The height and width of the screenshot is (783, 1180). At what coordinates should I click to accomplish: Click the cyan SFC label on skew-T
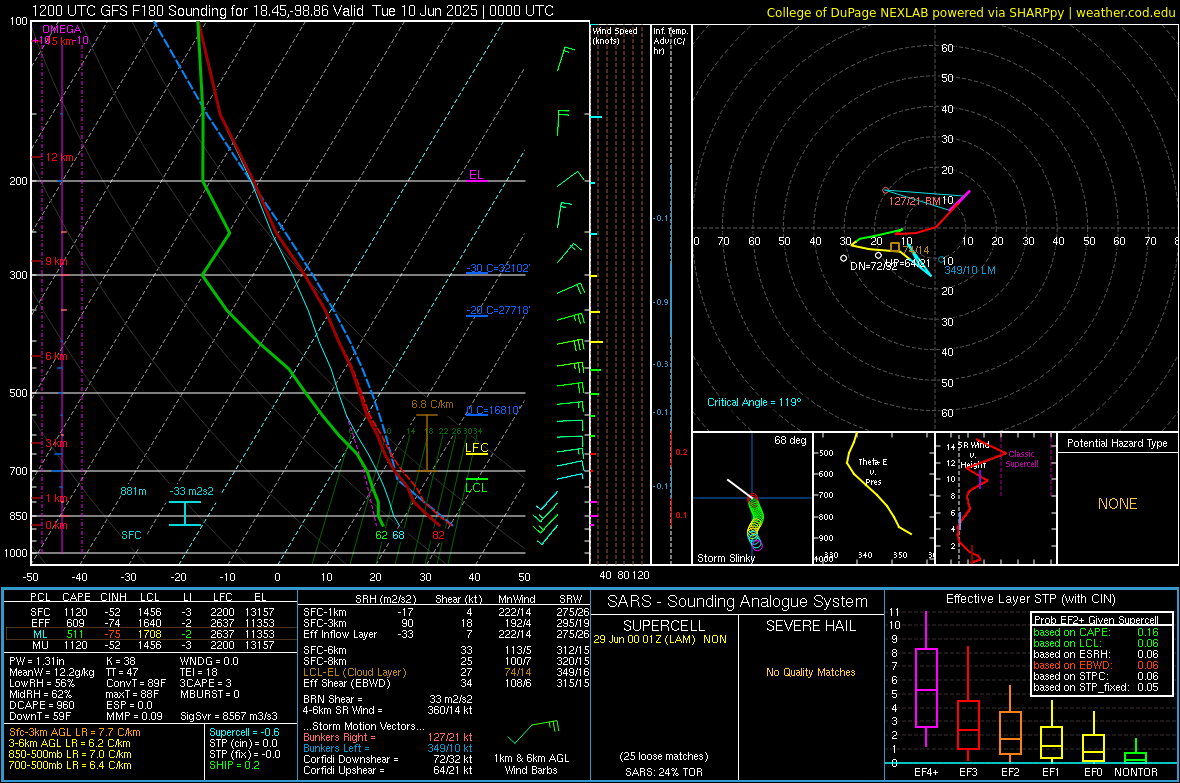pyautogui.click(x=131, y=535)
